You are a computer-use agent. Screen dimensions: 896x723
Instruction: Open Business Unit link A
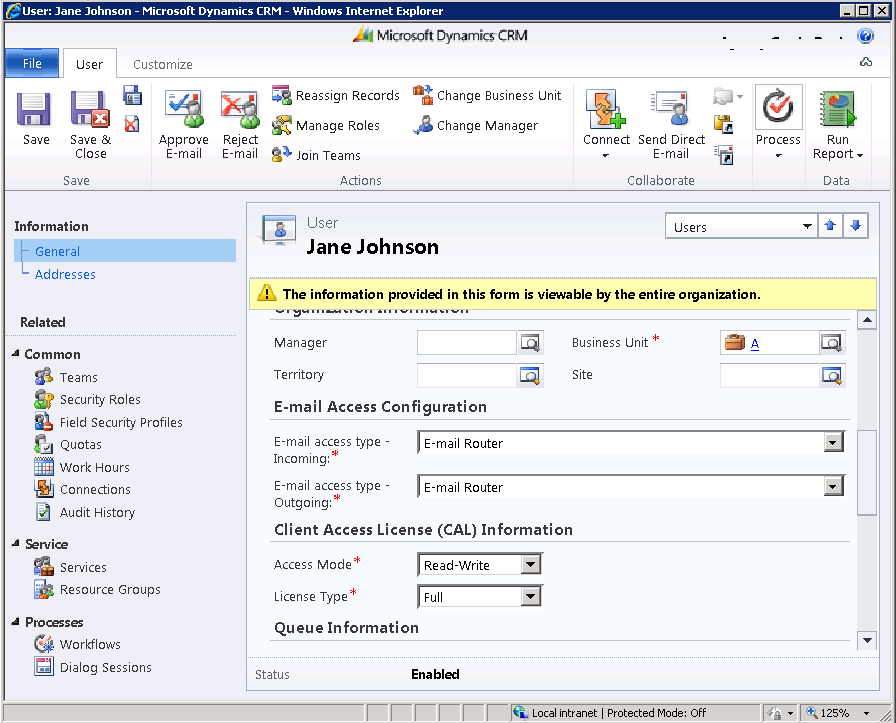pos(754,343)
